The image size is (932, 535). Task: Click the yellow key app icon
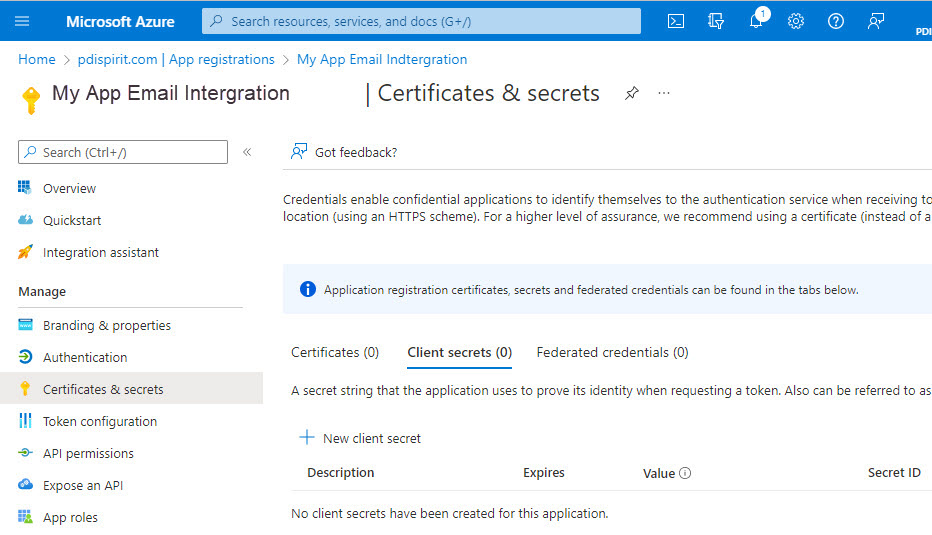(31, 99)
